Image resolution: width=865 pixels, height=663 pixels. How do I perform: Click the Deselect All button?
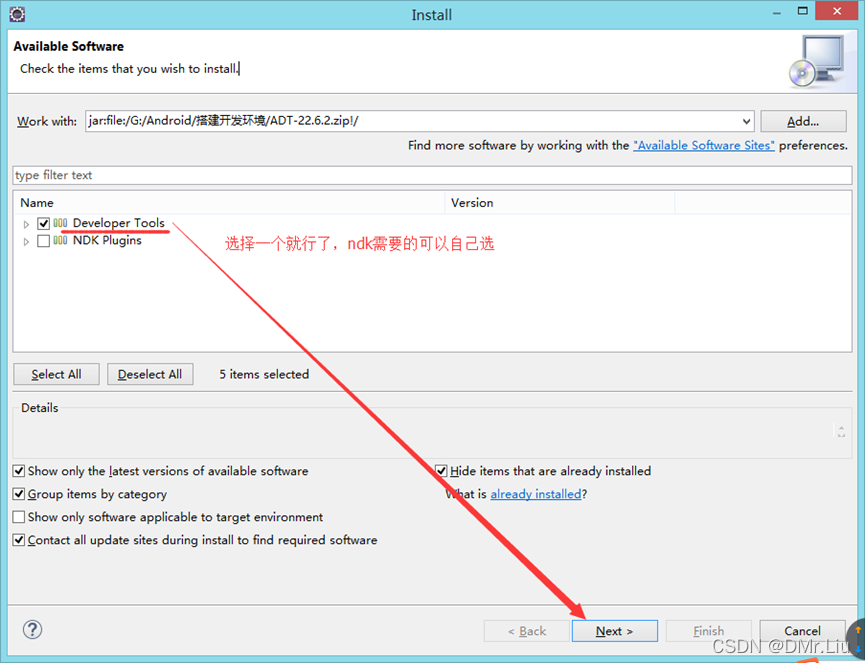click(x=150, y=374)
